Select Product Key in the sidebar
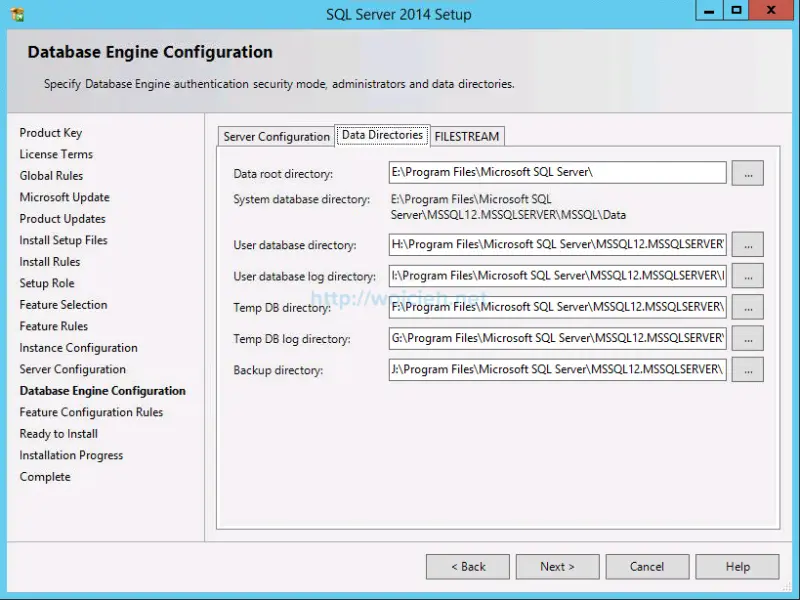The width and height of the screenshot is (800, 600). pos(48,132)
